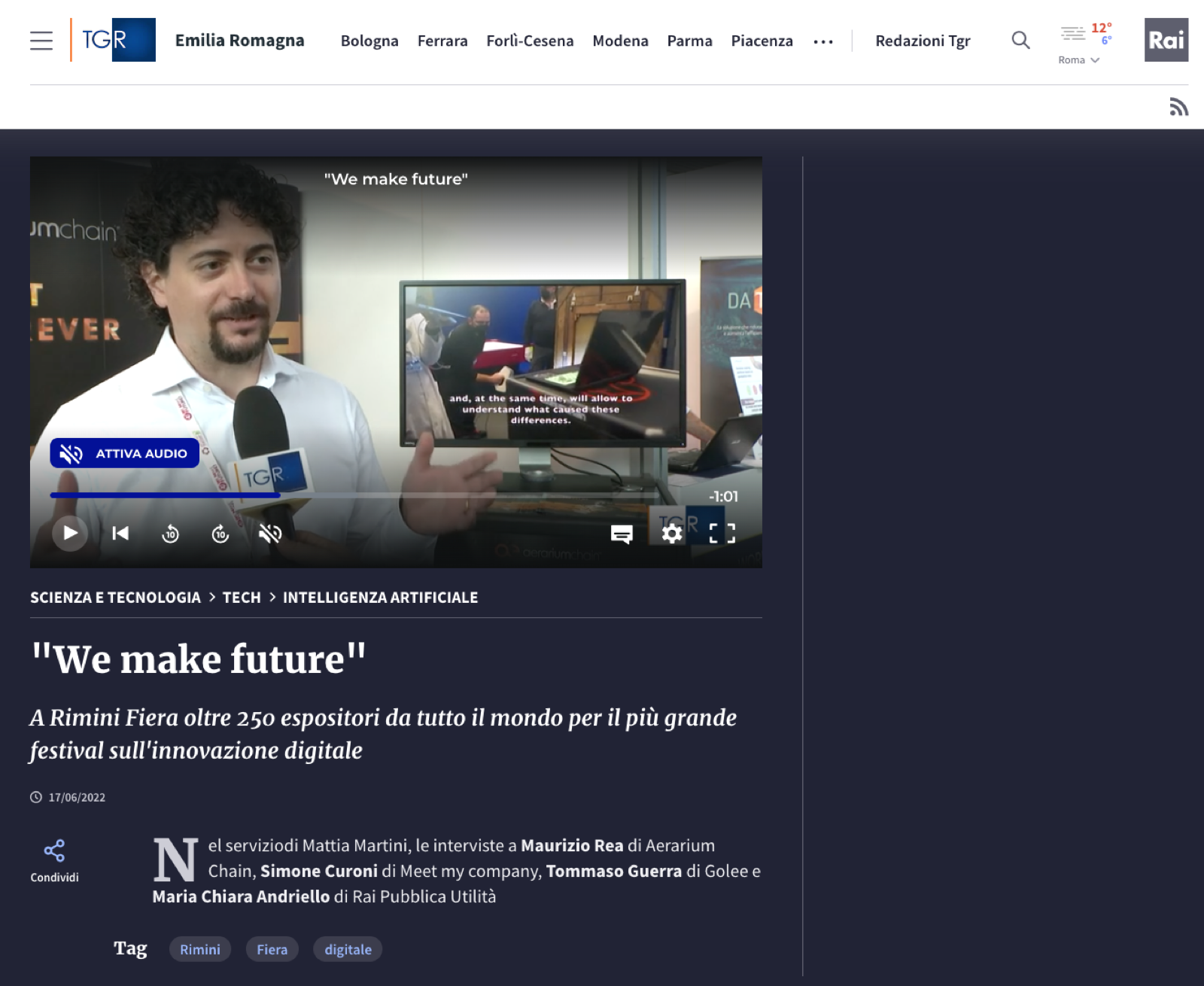Image resolution: width=1204 pixels, height=986 pixels.
Task: Rewind video 10 seconds
Action: [x=171, y=534]
